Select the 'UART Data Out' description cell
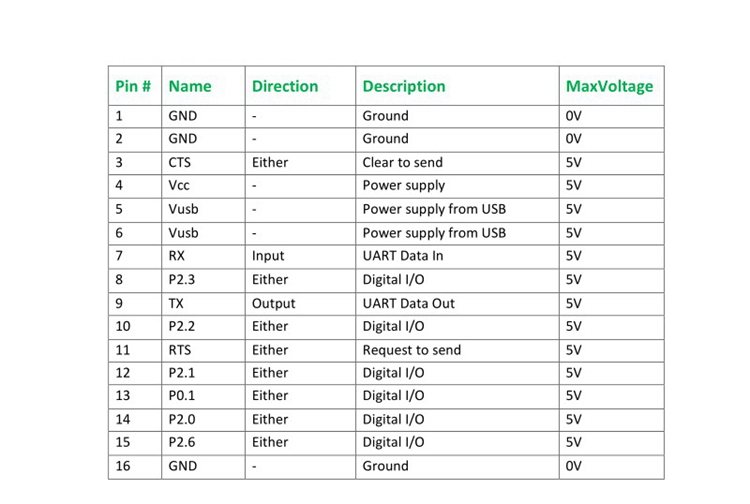 pyautogui.click(x=408, y=303)
